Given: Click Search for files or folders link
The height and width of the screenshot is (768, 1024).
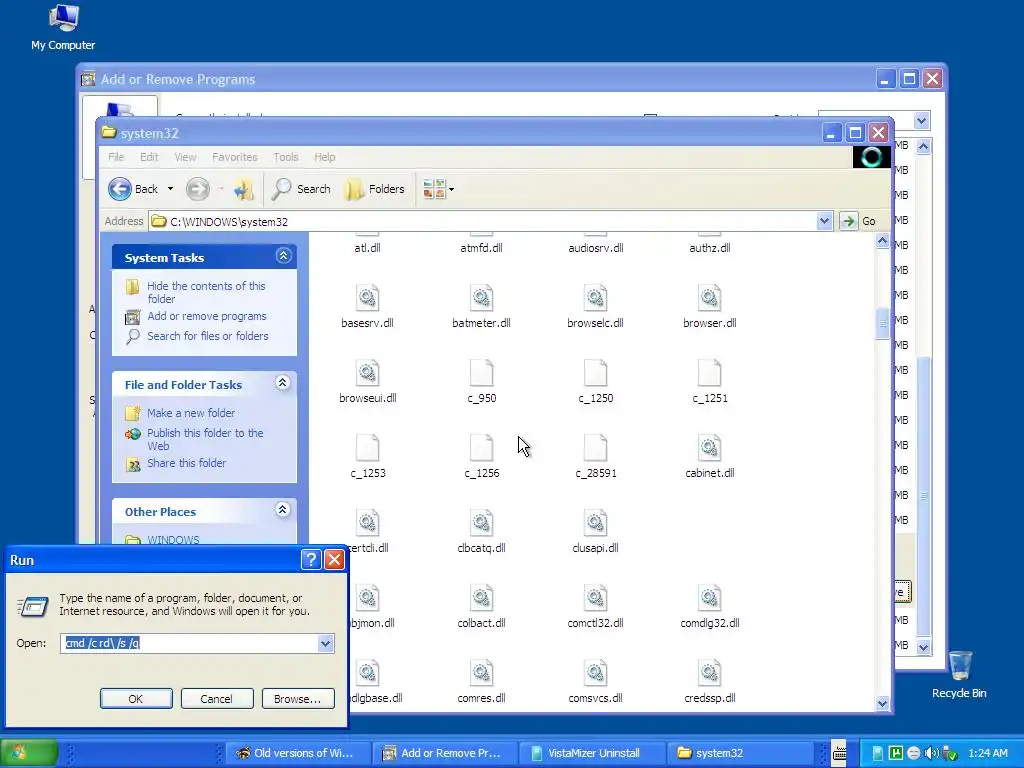Looking at the screenshot, I should [x=208, y=336].
